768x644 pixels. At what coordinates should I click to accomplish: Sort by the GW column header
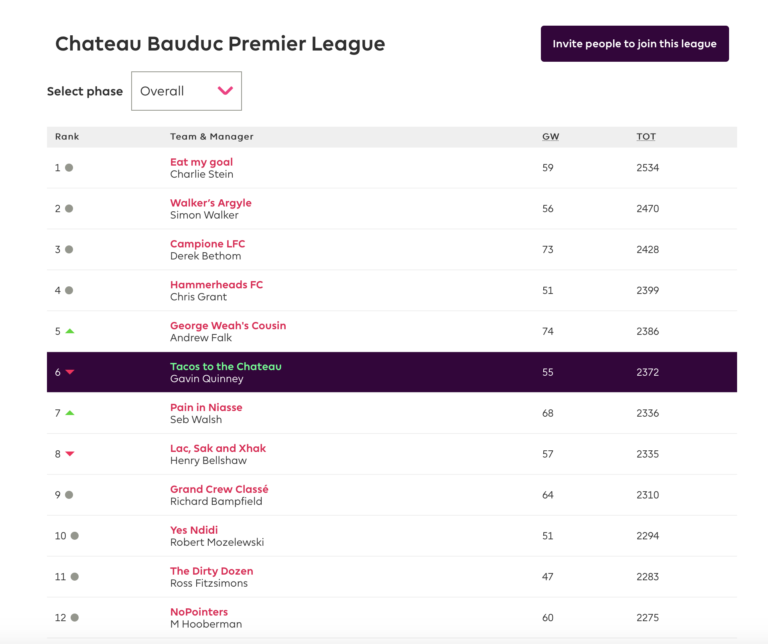[x=550, y=136]
